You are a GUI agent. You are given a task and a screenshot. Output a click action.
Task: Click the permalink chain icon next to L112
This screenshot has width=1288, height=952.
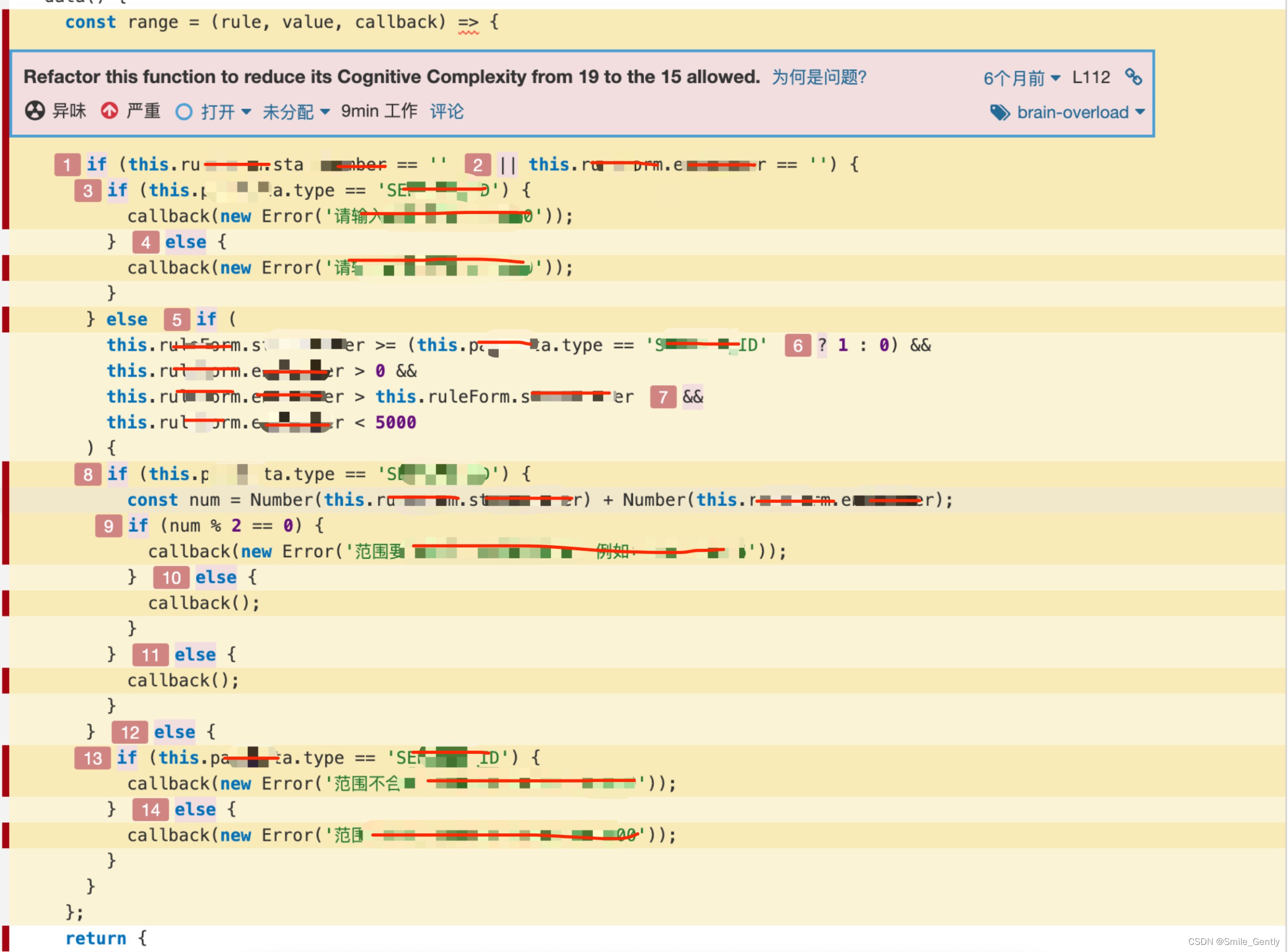1134,76
